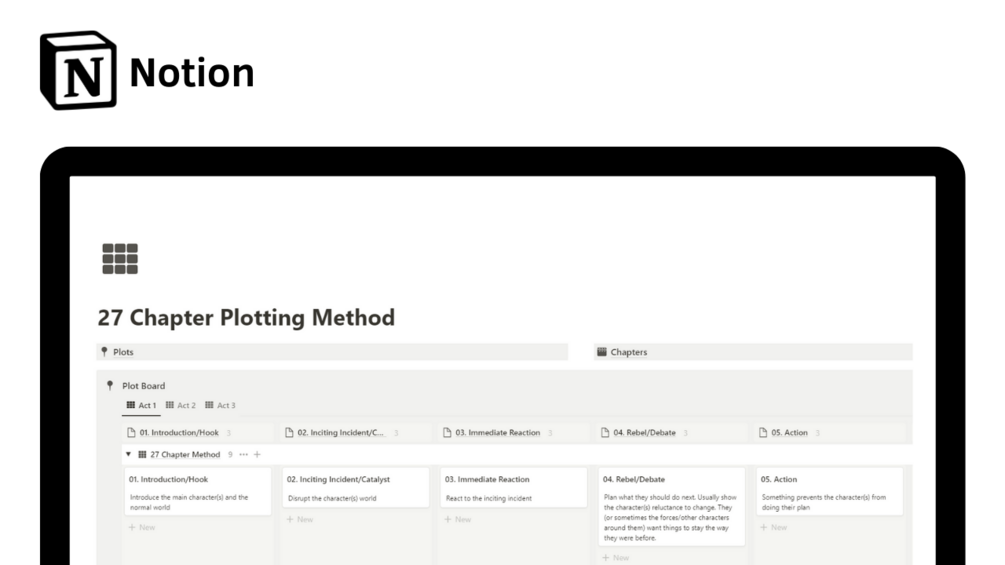The height and width of the screenshot is (565, 1005).
Task: Collapse the 27 Chapter Method group triangle
Action: pos(128,455)
